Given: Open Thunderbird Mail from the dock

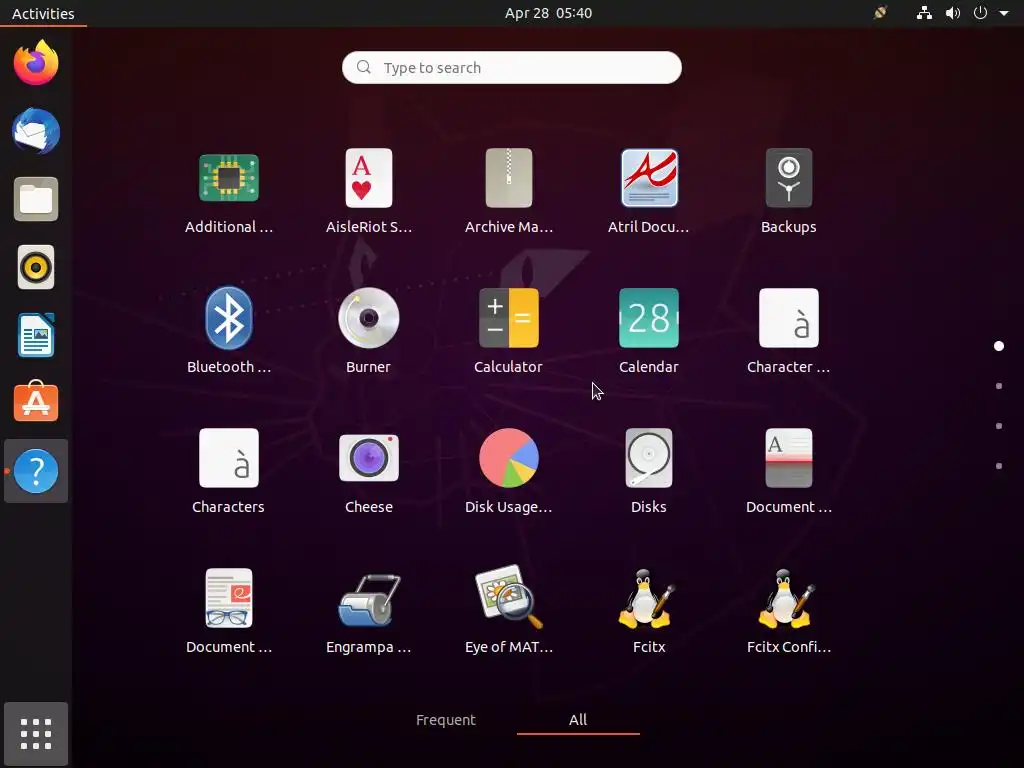Looking at the screenshot, I should (36, 131).
